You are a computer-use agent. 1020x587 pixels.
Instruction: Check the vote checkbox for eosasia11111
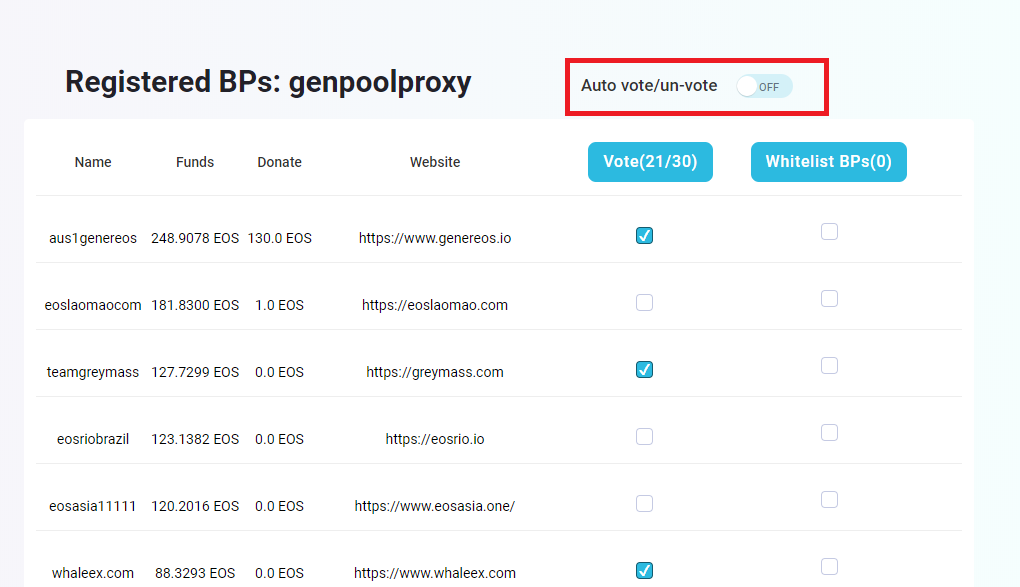[645, 503]
